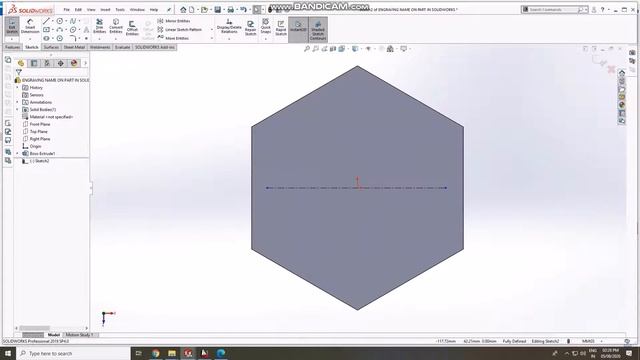Viewport: 640px width, 360px height.
Task: Click the Print icon
Action: [x=231, y=9]
